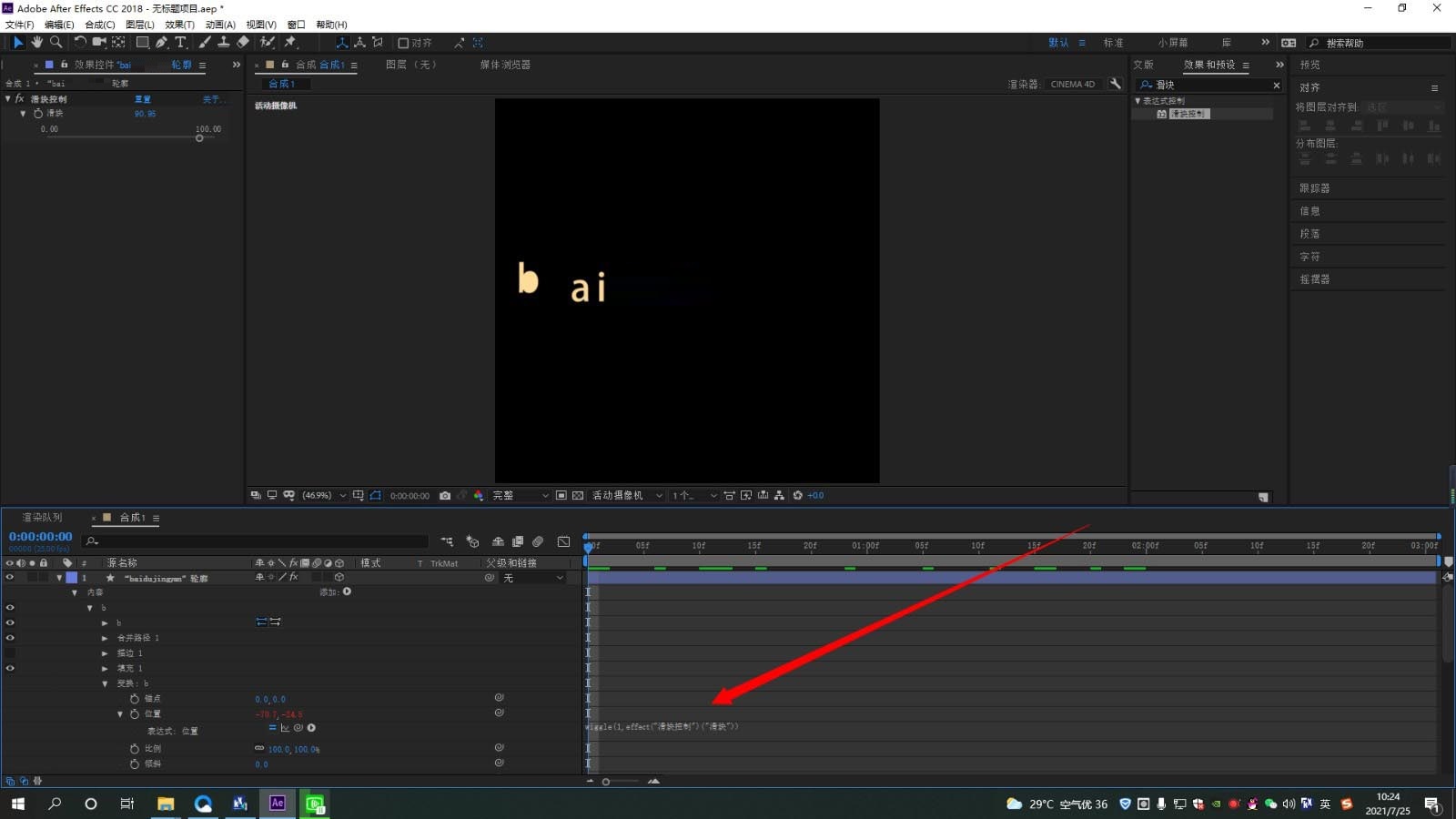Collapse the 内容 contents group
This screenshot has width=1456, height=819.
coord(75,592)
